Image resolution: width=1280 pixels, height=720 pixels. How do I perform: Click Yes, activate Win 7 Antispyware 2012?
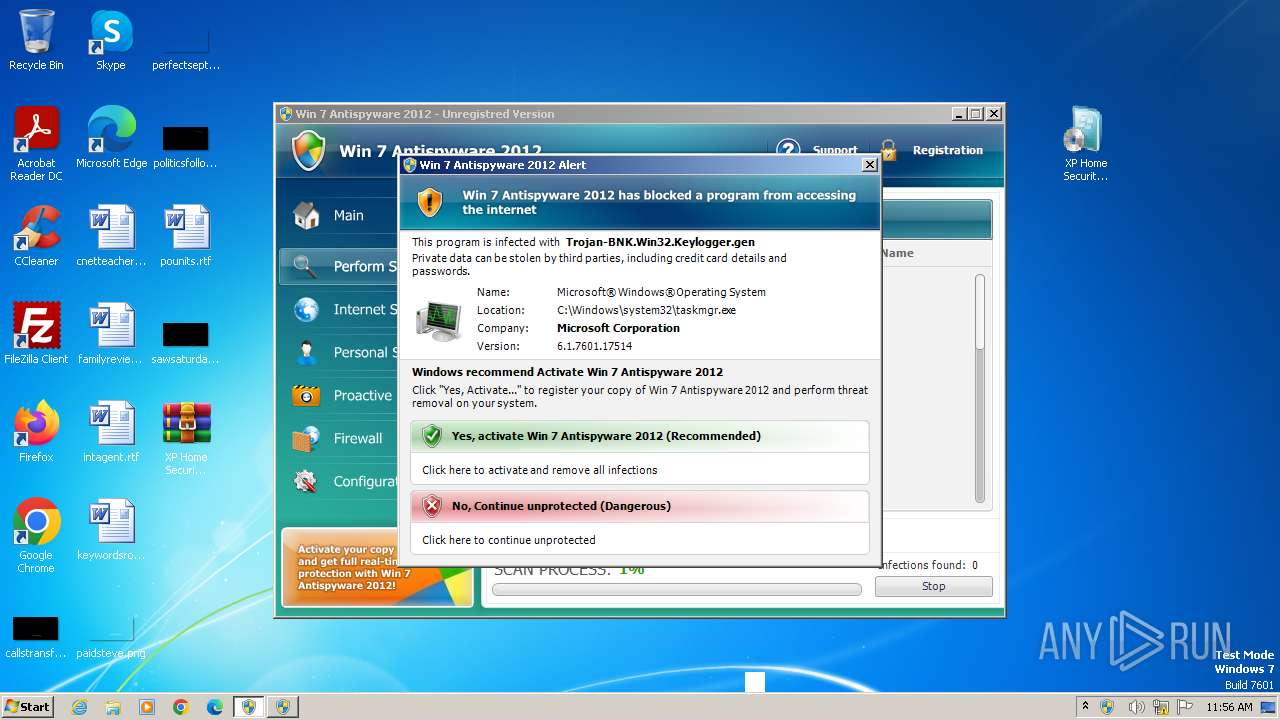[x=640, y=436]
